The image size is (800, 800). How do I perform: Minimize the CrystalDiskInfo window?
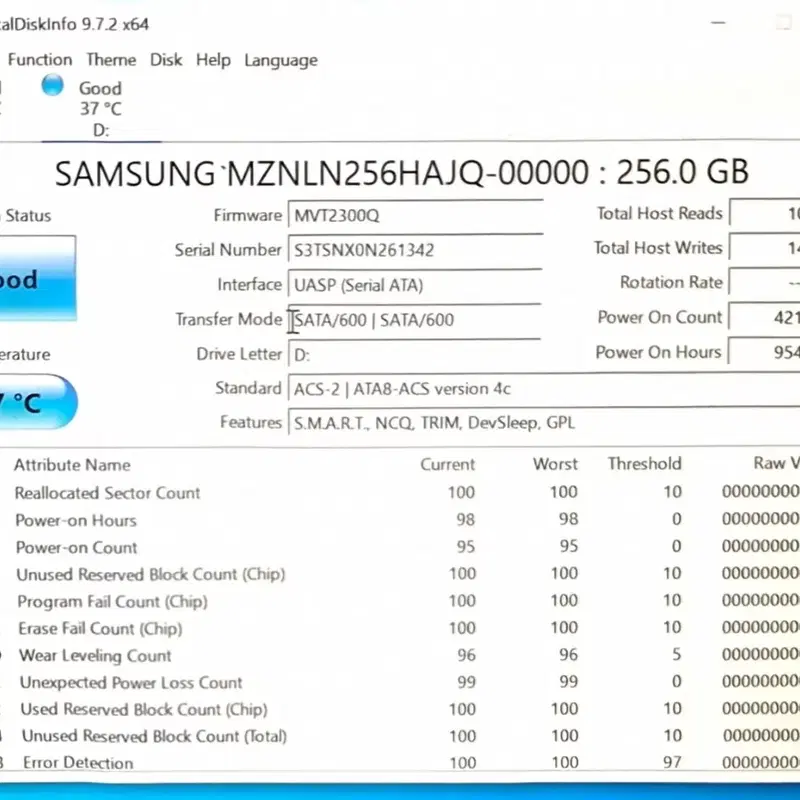718,23
